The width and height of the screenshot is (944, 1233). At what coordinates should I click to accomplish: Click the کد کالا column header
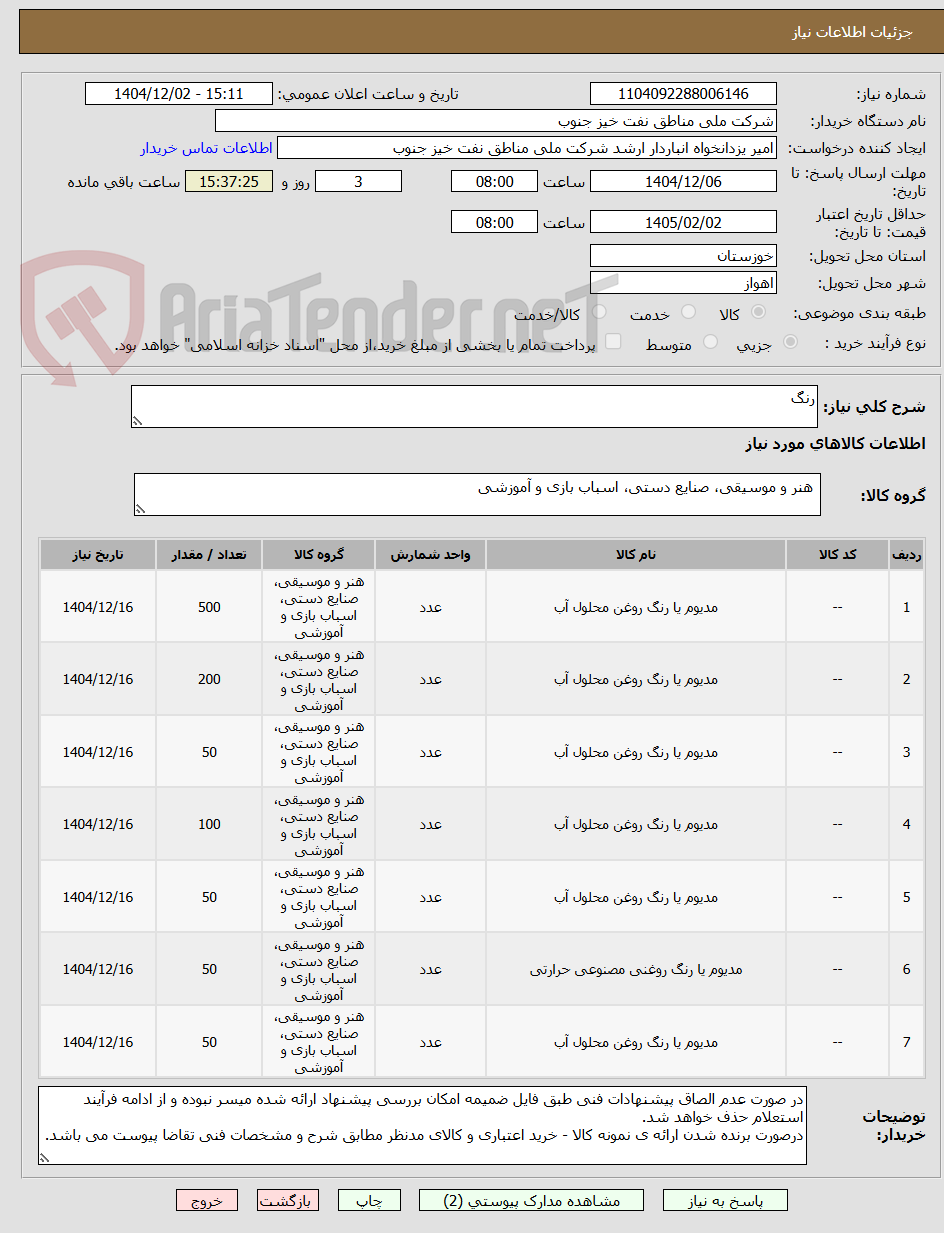coord(838,554)
